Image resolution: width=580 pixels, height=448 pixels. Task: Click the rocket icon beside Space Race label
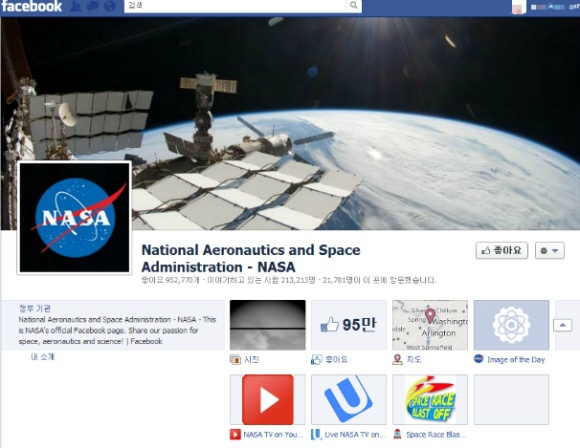pyautogui.click(x=397, y=434)
